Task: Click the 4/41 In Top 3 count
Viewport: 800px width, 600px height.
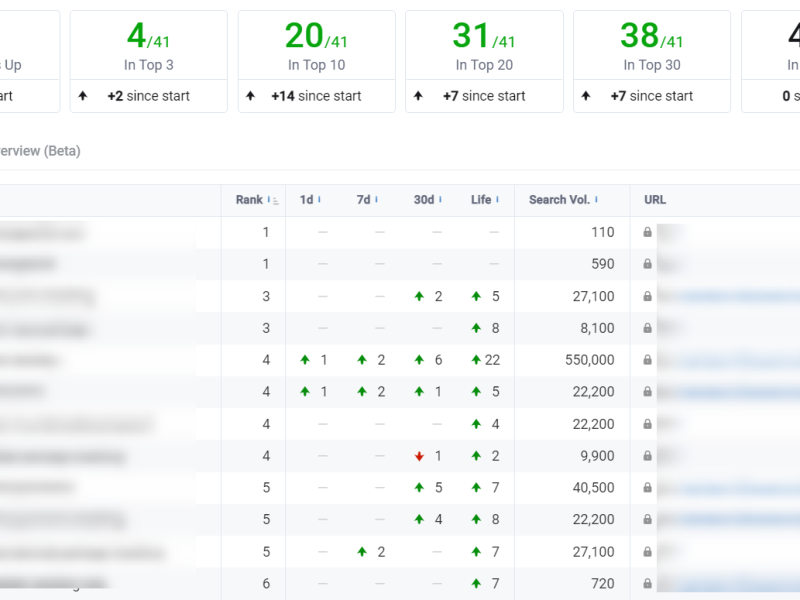Action: tap(148, 37)
